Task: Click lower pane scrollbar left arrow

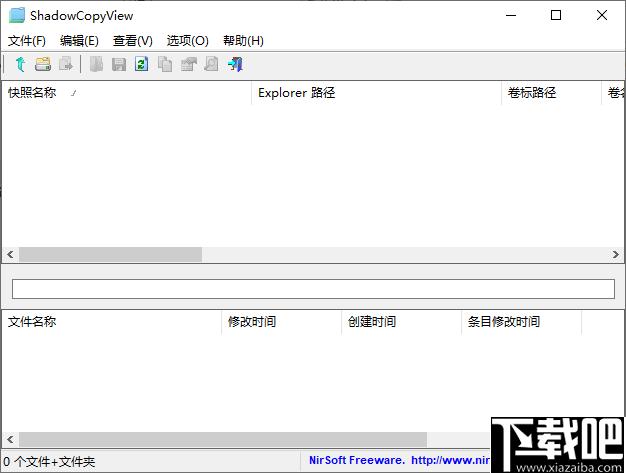Action: pyautogui.click(x=10, y=439)
